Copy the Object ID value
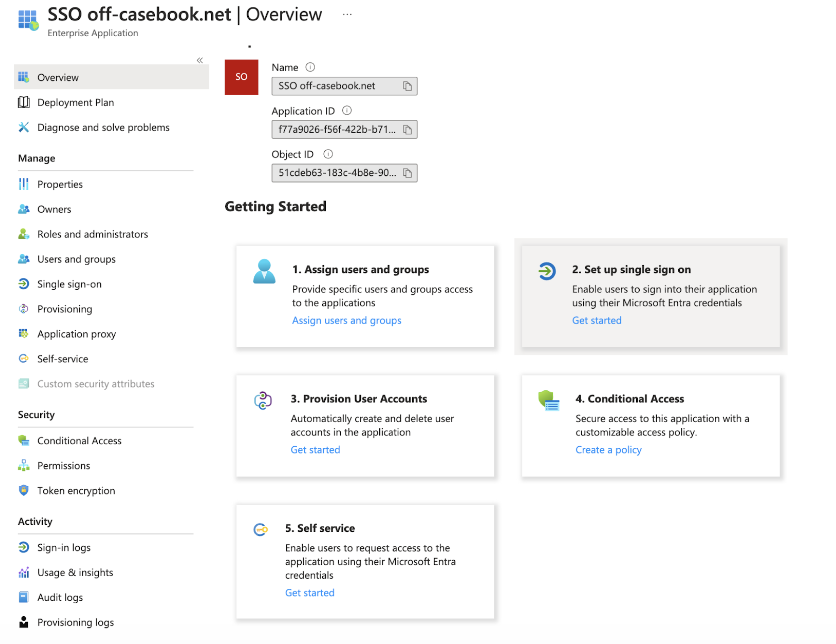 click(x=408, y=172)
